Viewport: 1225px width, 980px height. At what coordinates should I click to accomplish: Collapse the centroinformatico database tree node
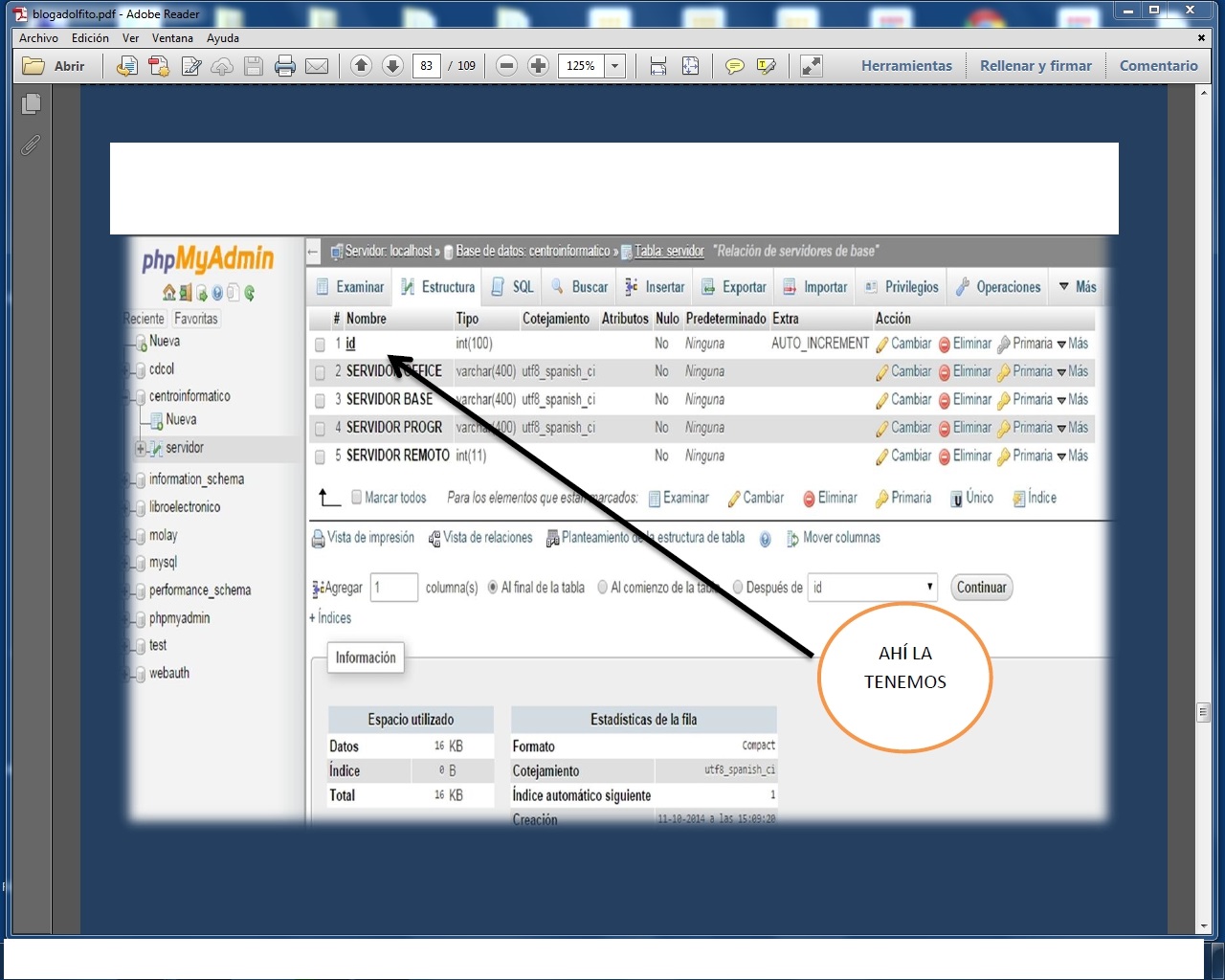127,396
